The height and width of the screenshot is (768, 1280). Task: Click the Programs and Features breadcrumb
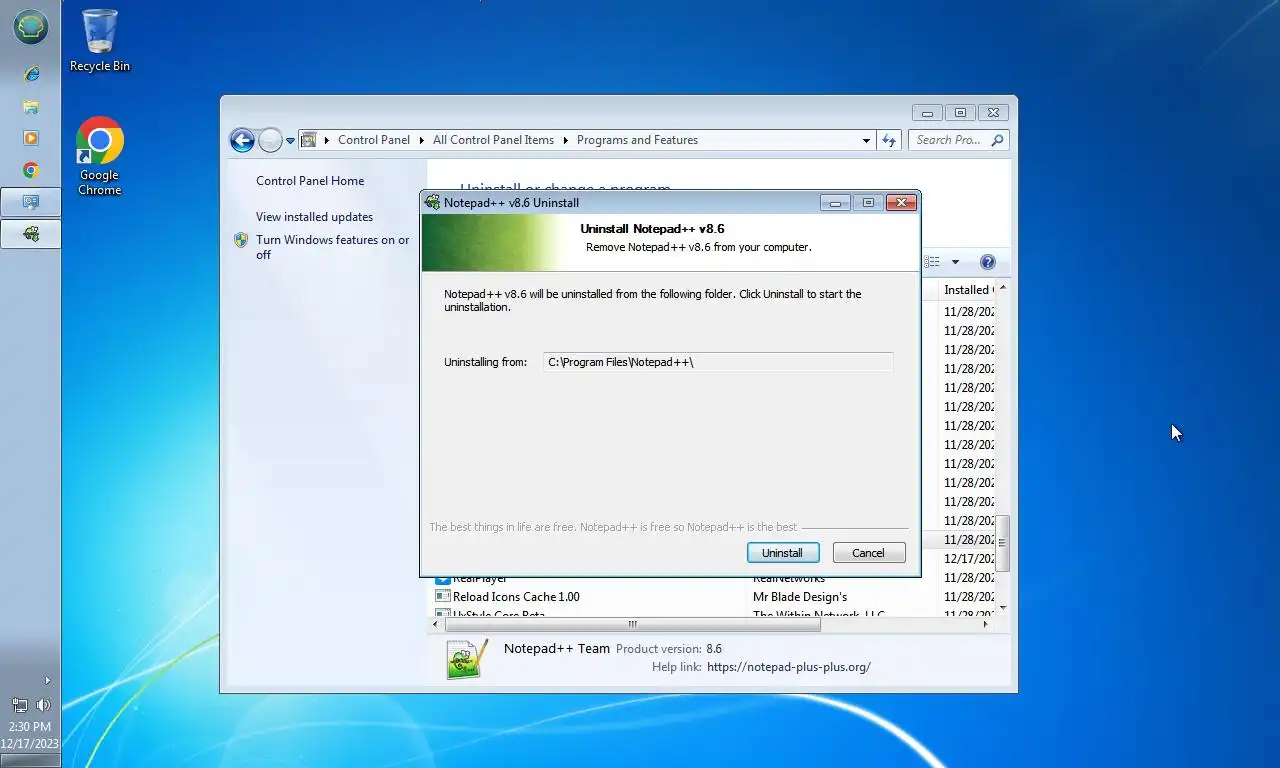637,140
